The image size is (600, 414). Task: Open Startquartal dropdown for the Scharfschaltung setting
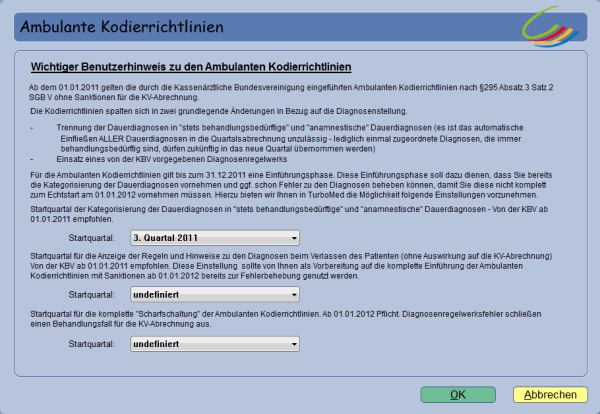click(214, 343)
